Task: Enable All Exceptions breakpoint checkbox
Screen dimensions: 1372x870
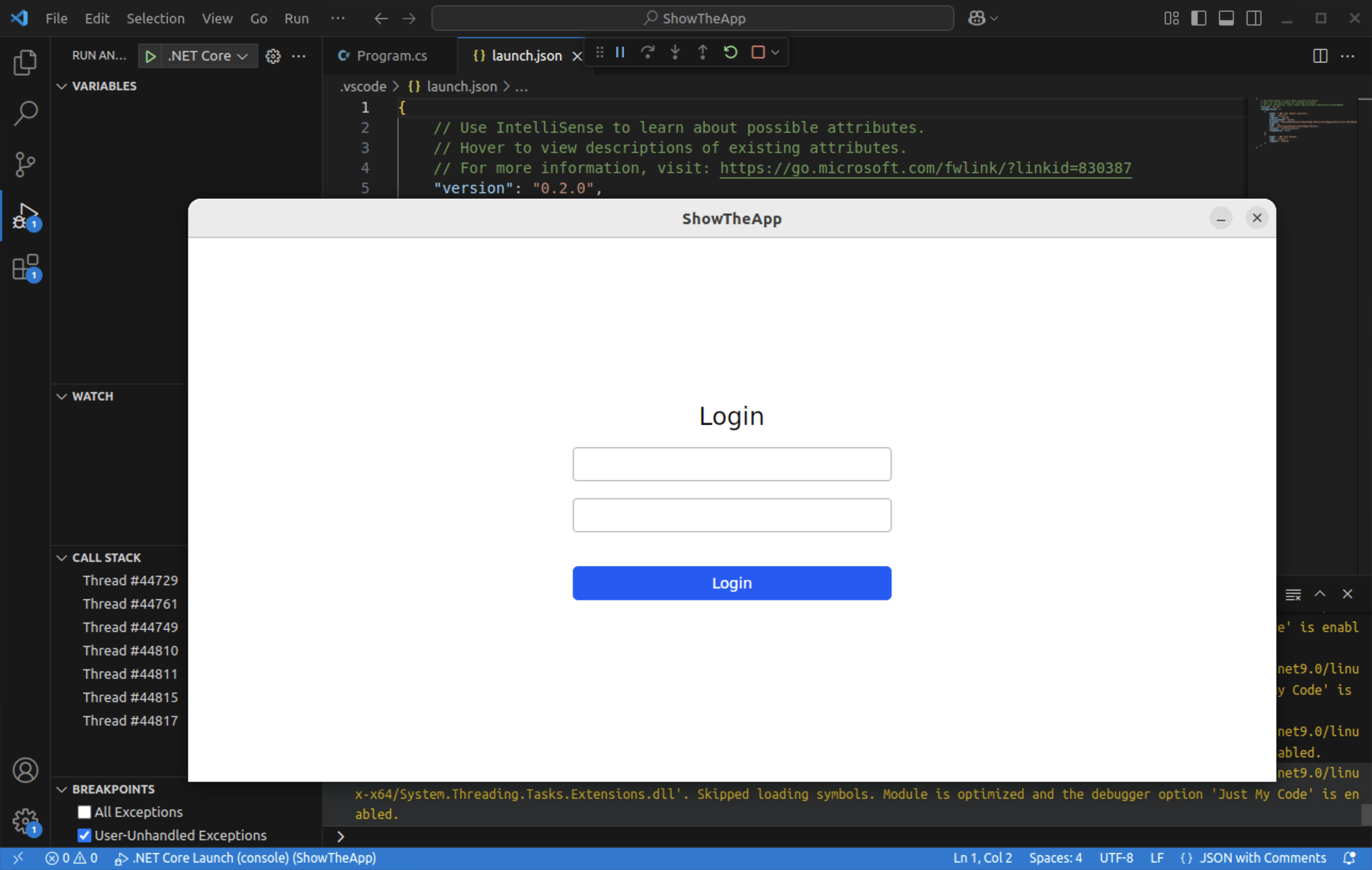Action: [84, 812]
